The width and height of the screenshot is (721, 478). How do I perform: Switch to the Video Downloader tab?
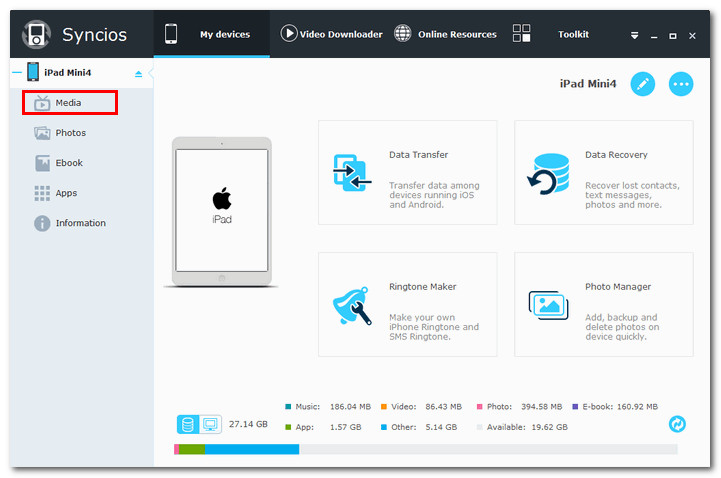[332, 34]
